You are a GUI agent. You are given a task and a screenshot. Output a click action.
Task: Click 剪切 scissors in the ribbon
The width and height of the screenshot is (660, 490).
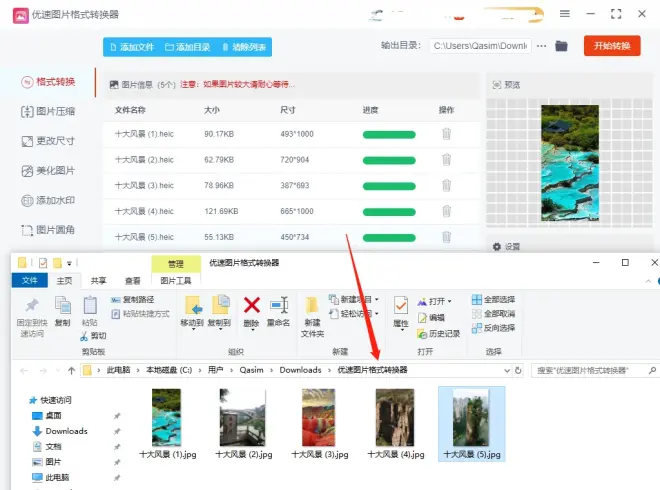point(93,336)
